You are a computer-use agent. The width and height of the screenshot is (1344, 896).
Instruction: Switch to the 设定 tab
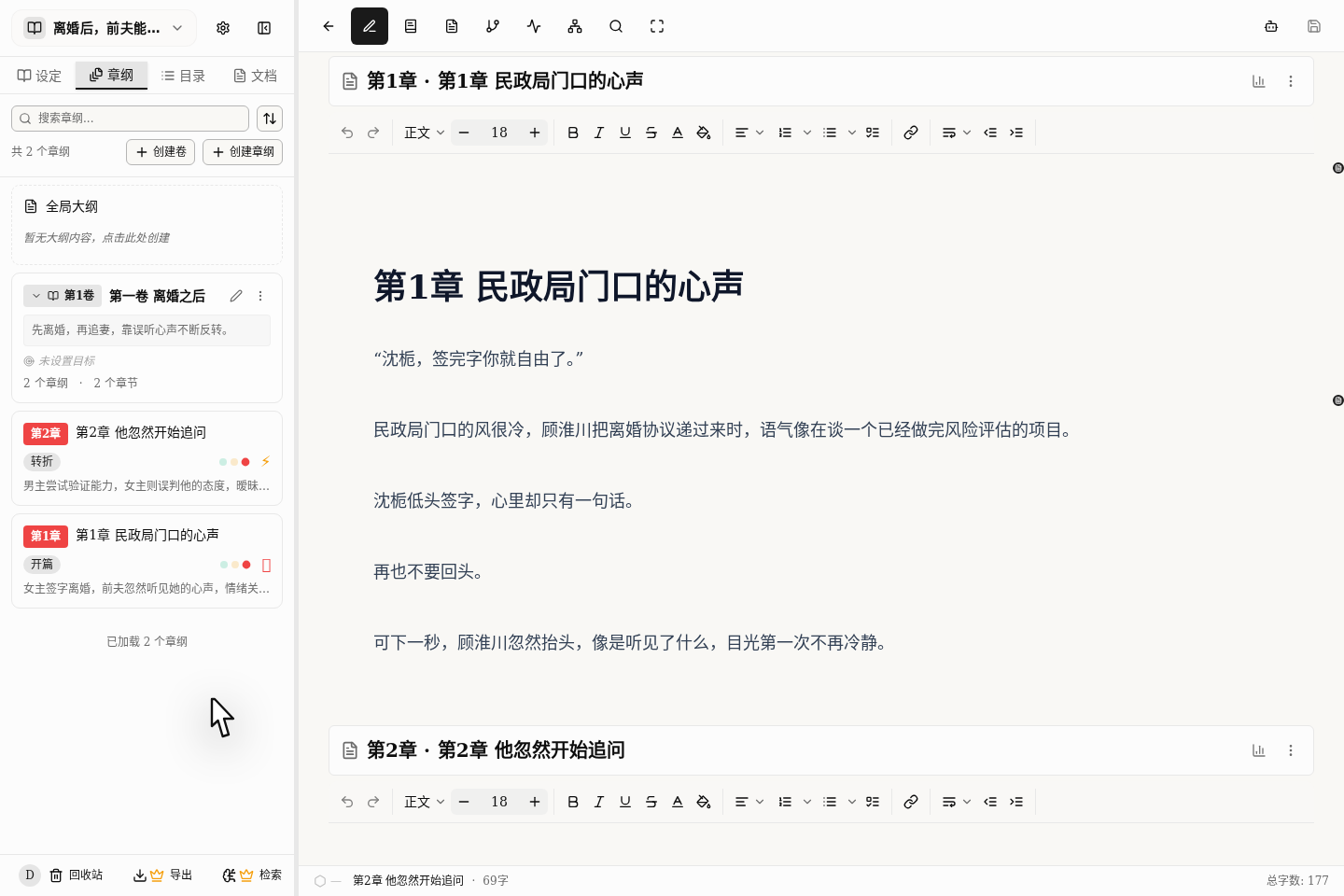(x=39, y=76)
